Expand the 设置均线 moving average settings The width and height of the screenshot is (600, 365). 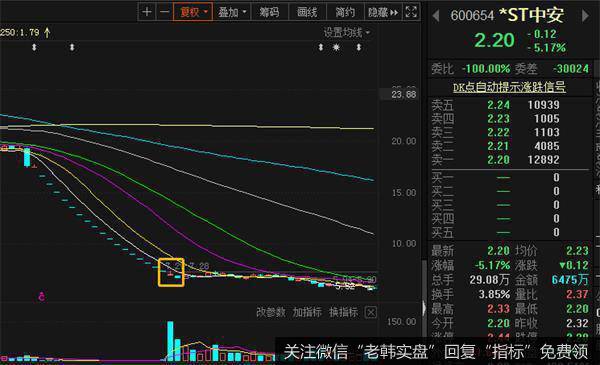point(347,33)
